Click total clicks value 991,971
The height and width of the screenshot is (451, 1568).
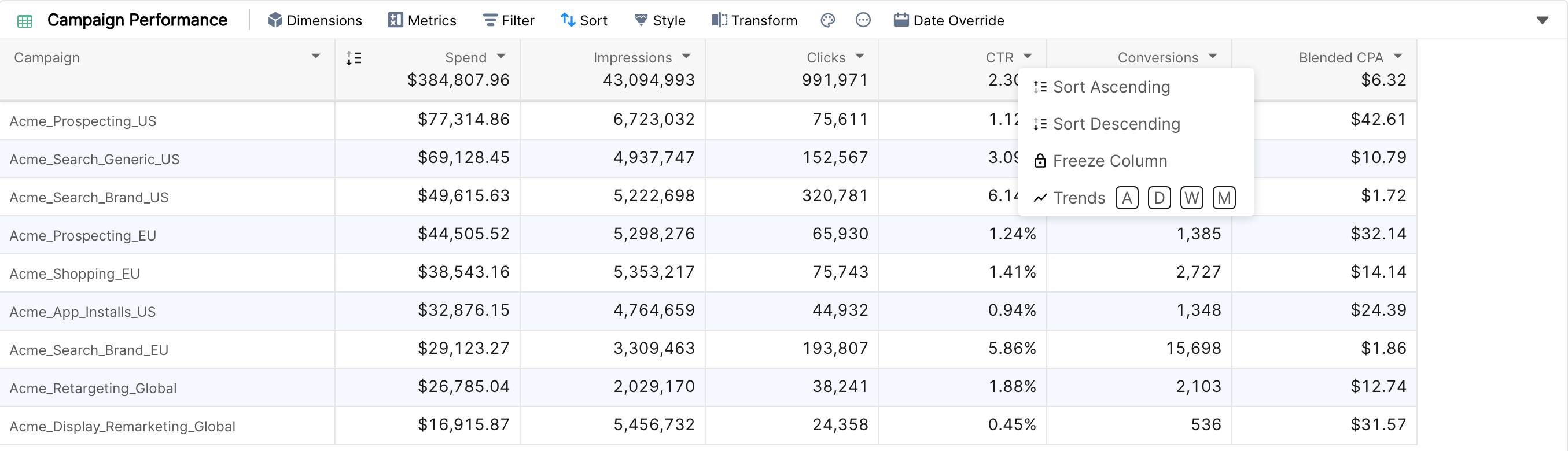pyautogui.click(x=834, y=80)
